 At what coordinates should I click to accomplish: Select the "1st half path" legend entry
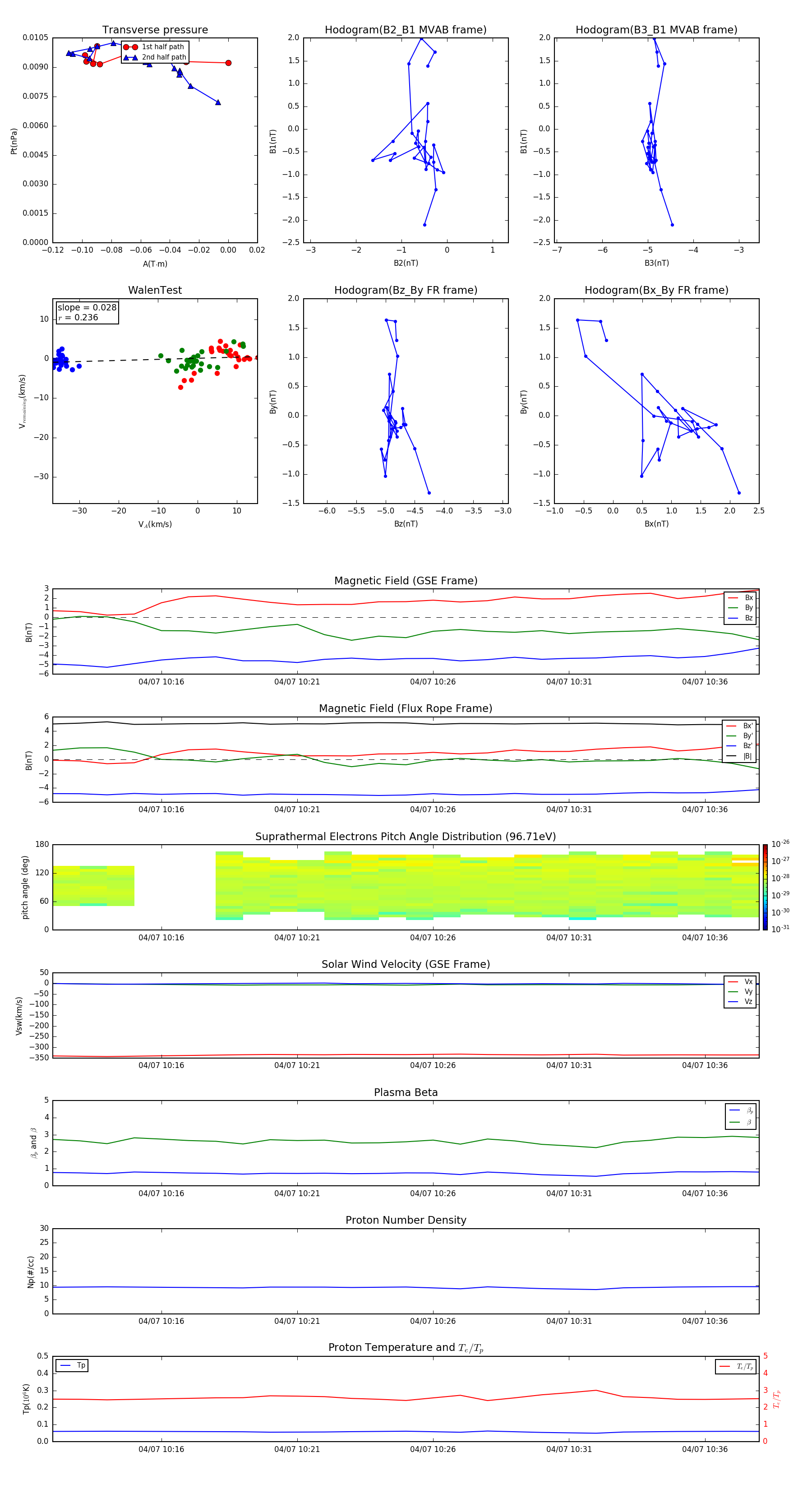155,47
